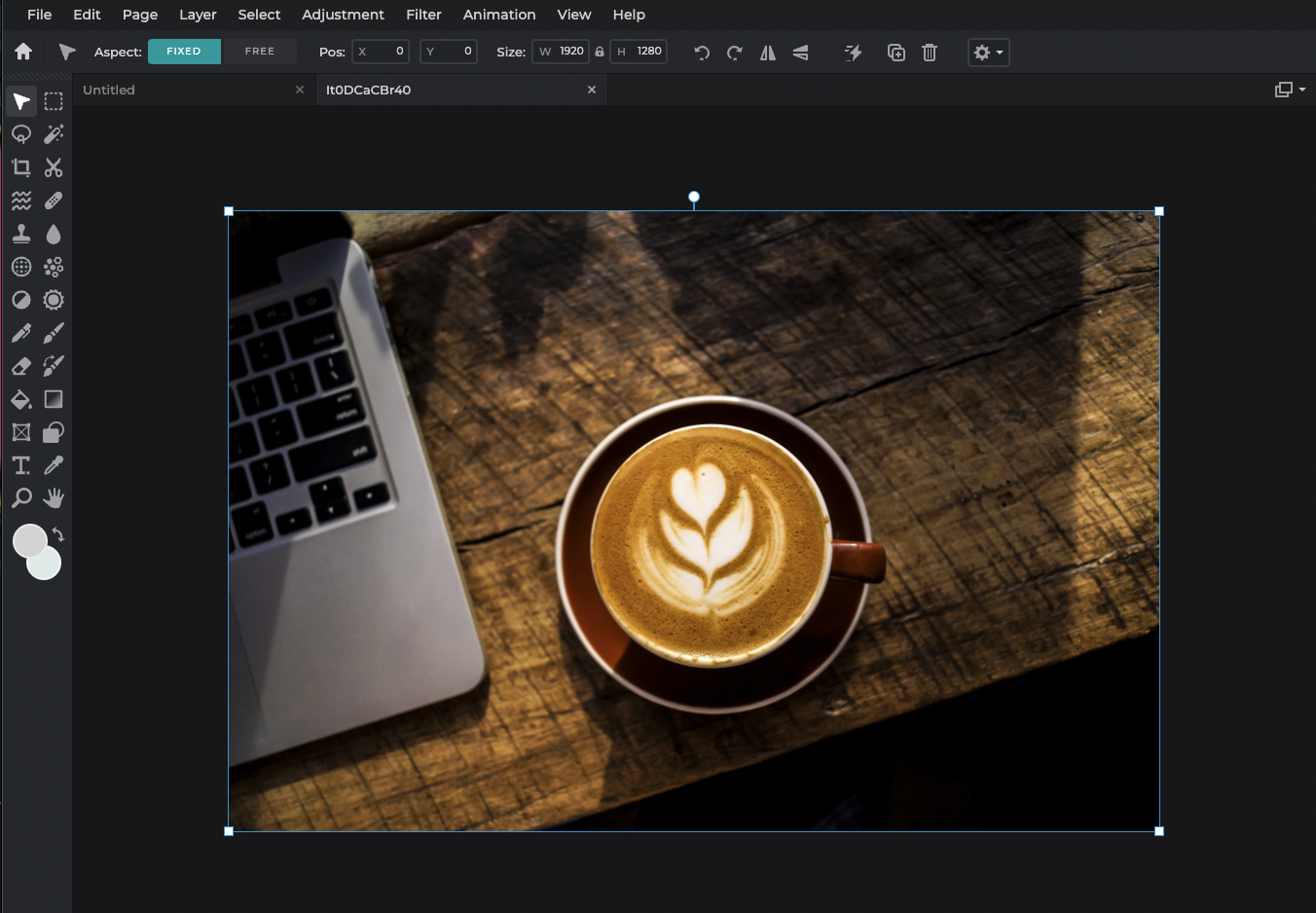Choose the Healing Brush tool

coord(54,200)
